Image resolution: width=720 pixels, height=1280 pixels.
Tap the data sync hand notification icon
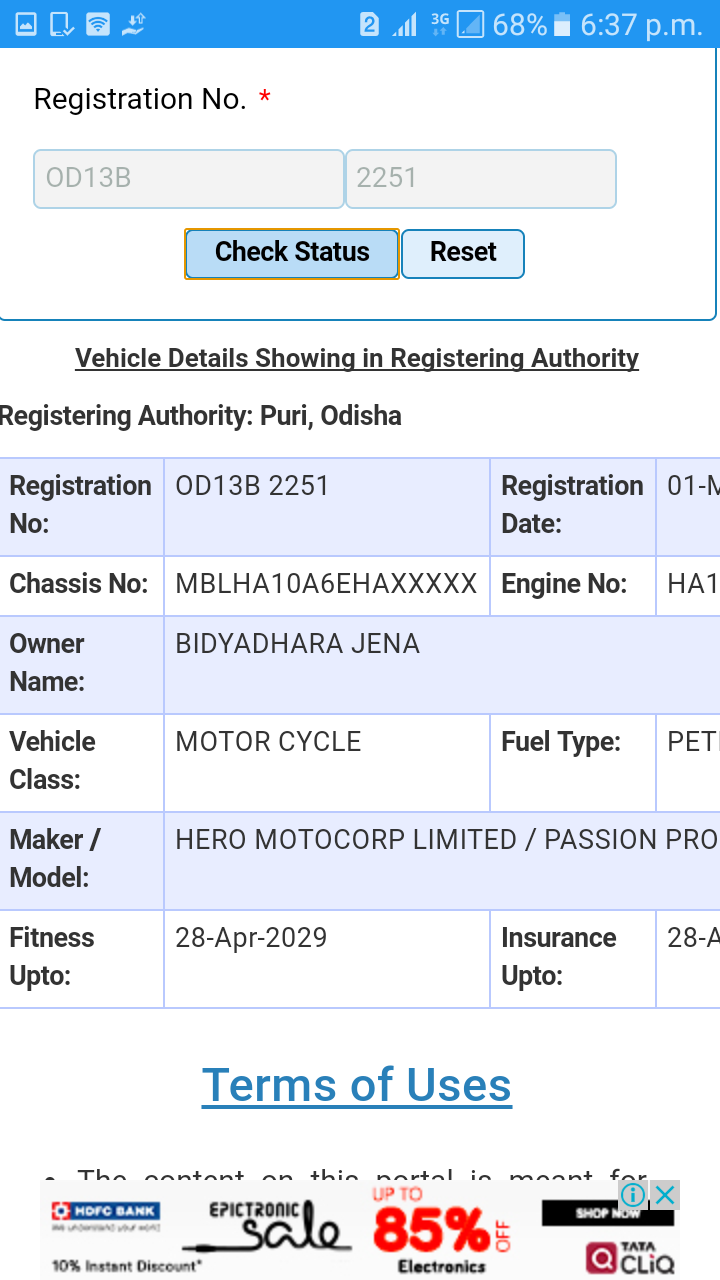(x=134, y=24)
